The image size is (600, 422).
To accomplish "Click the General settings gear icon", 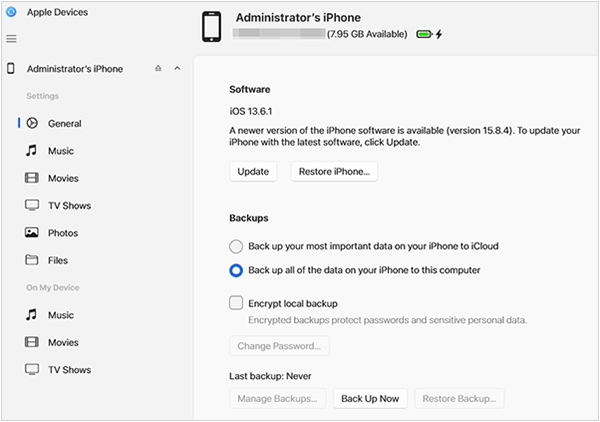I will (32, 123).
